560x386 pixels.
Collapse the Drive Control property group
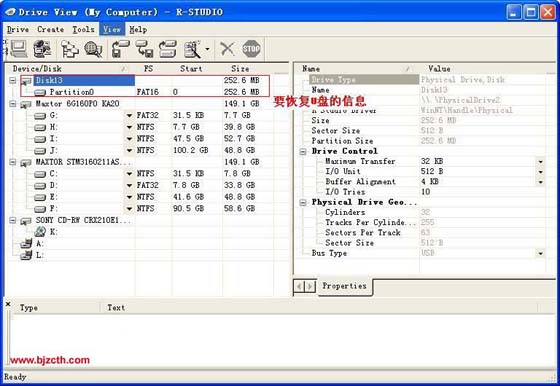tap(303, 151)
